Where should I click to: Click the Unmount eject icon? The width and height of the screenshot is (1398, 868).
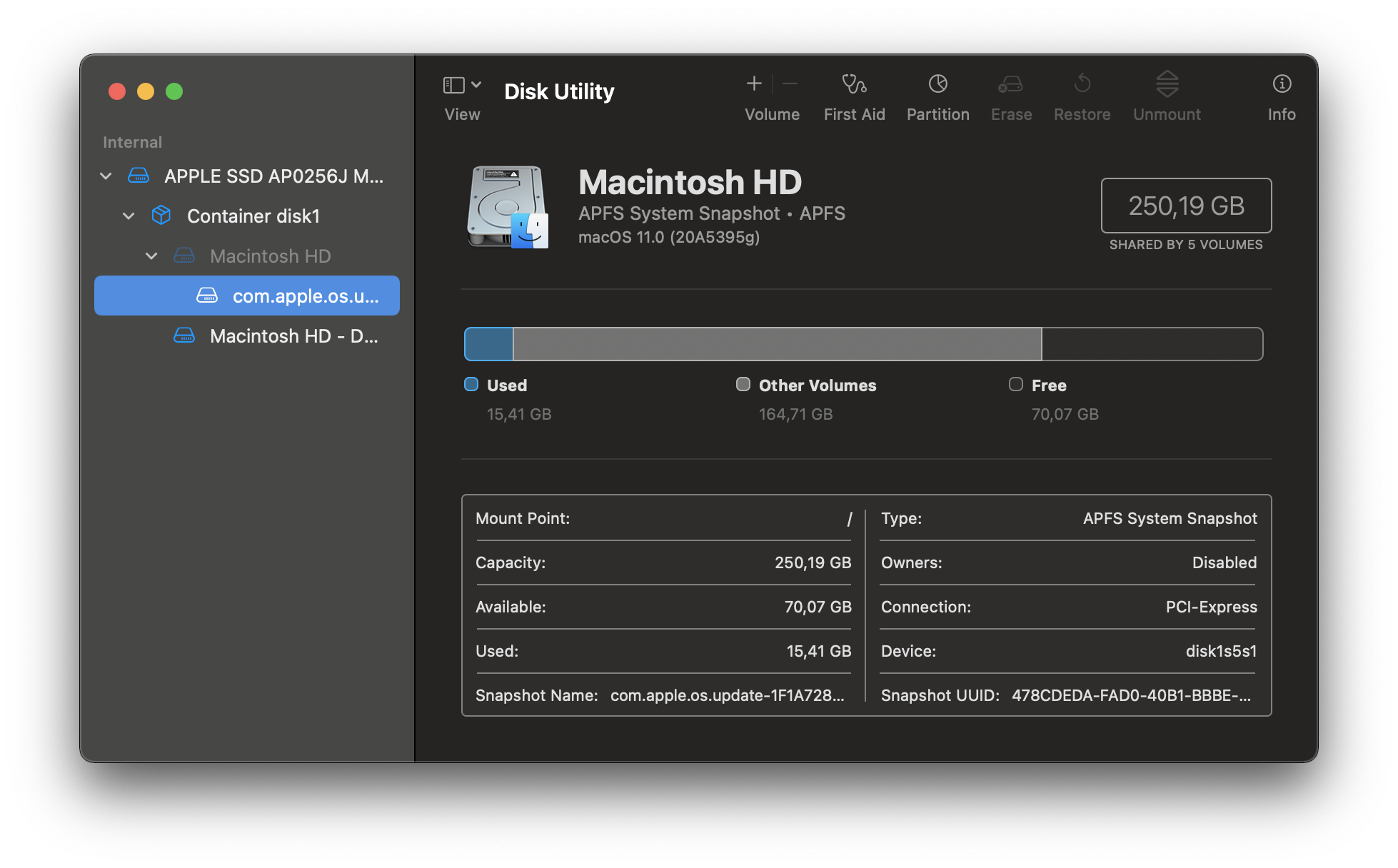click(1167, 84)
